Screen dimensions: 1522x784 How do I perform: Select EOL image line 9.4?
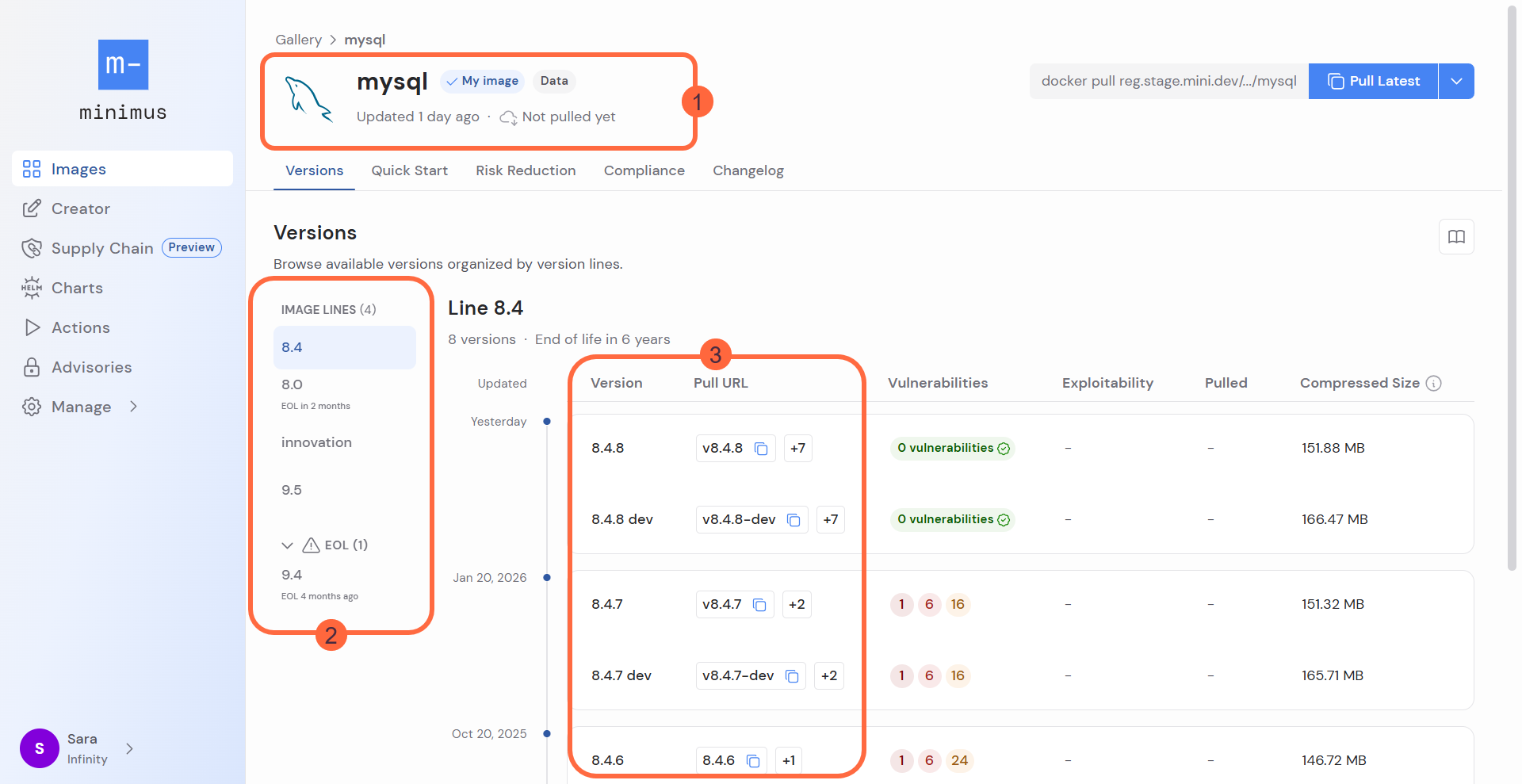pos(345,584)
